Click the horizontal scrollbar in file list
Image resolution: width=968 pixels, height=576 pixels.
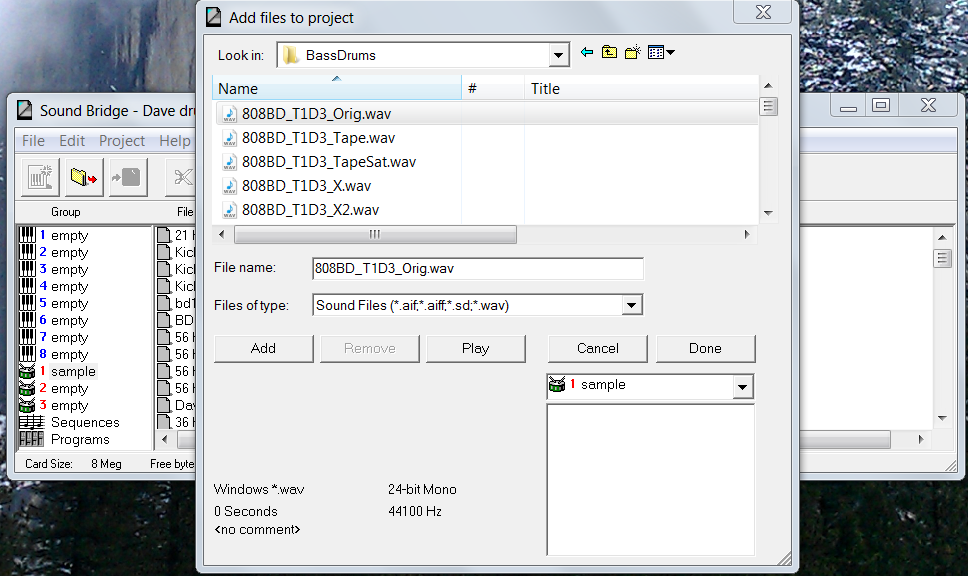[375, 235]
